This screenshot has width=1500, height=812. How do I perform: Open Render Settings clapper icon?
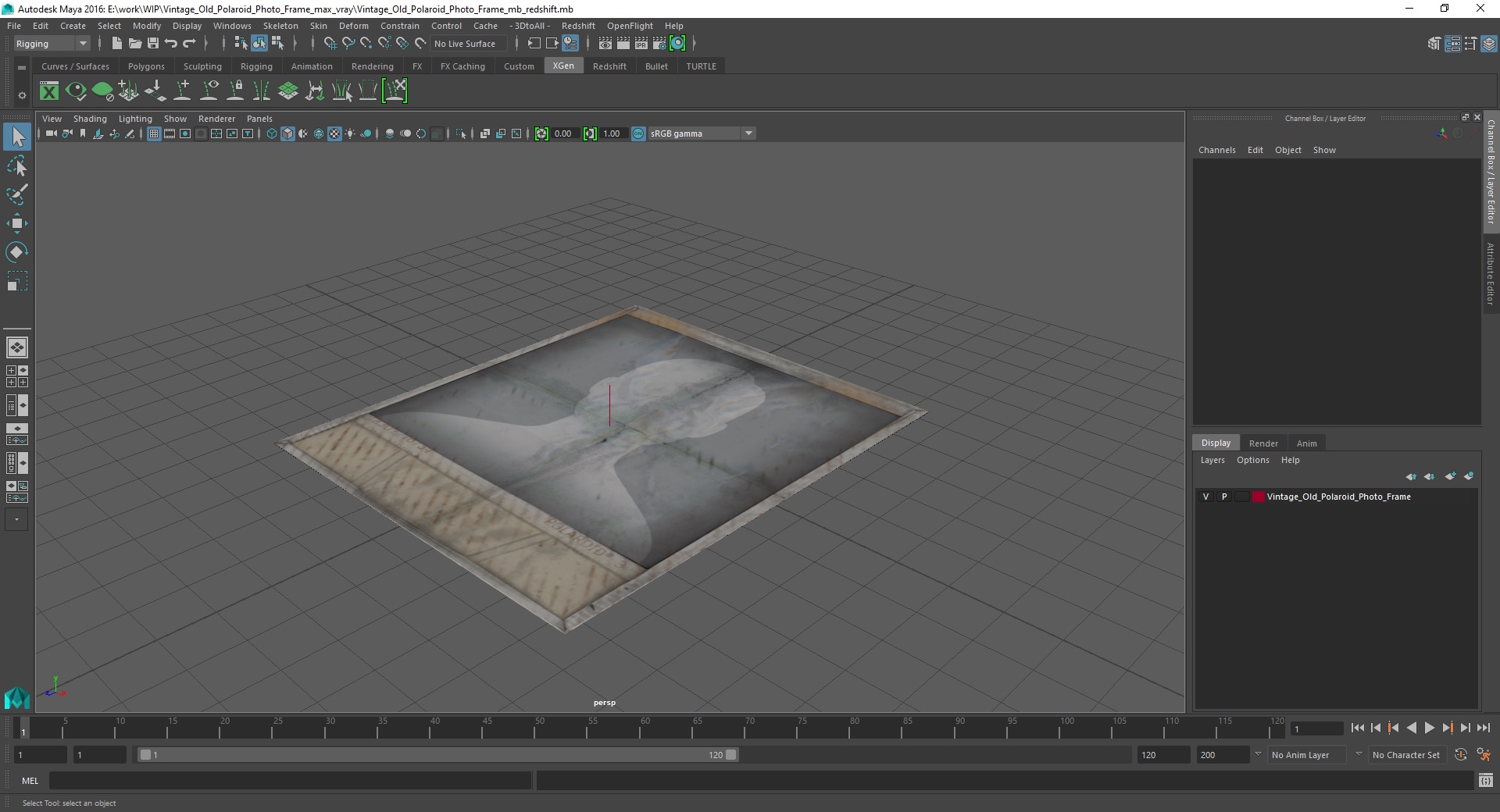click(659, 44)
